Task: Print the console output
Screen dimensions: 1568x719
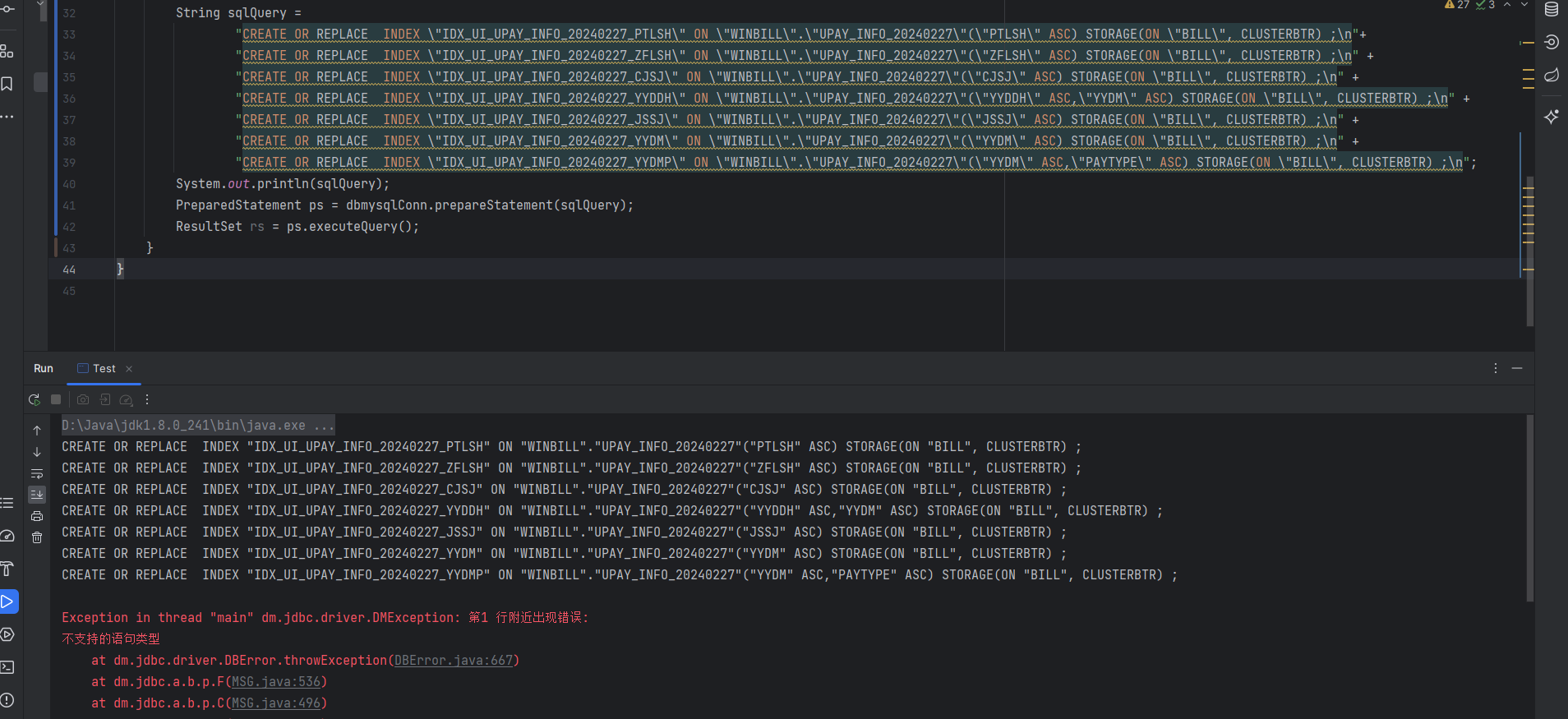Action: (x=37, y=516)
